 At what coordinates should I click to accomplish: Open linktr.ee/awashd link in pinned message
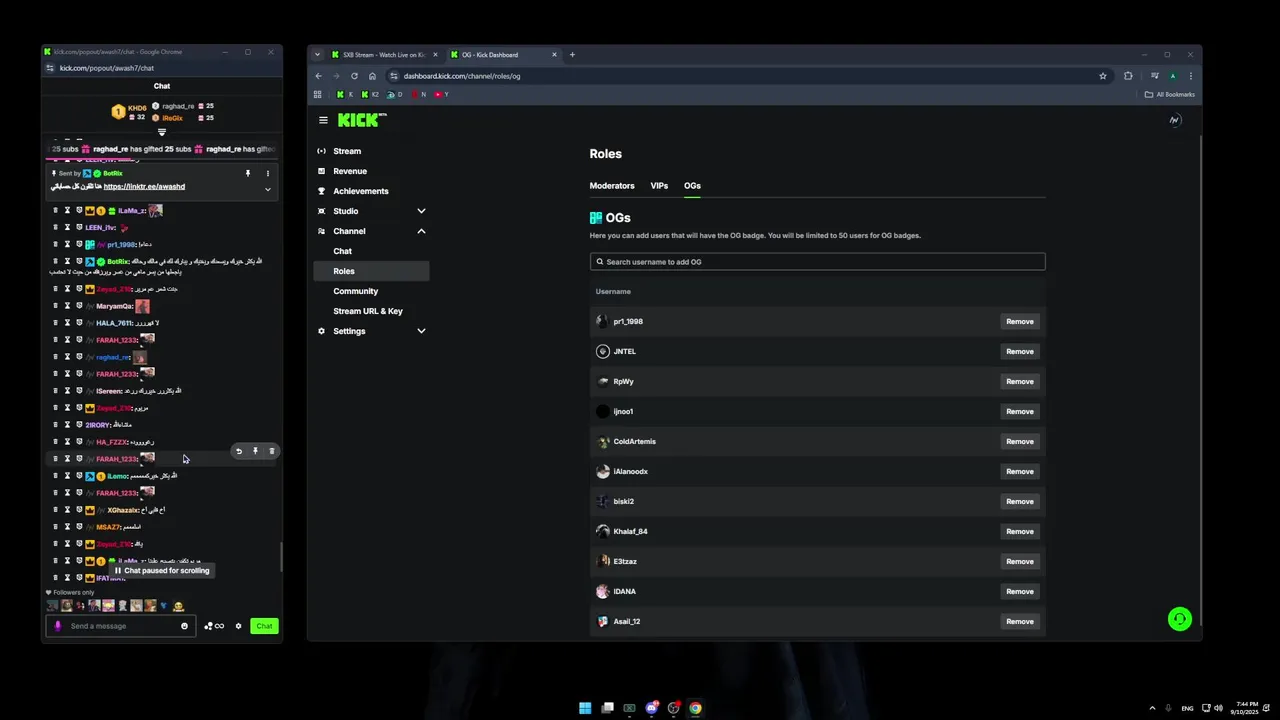click(144, 187)
